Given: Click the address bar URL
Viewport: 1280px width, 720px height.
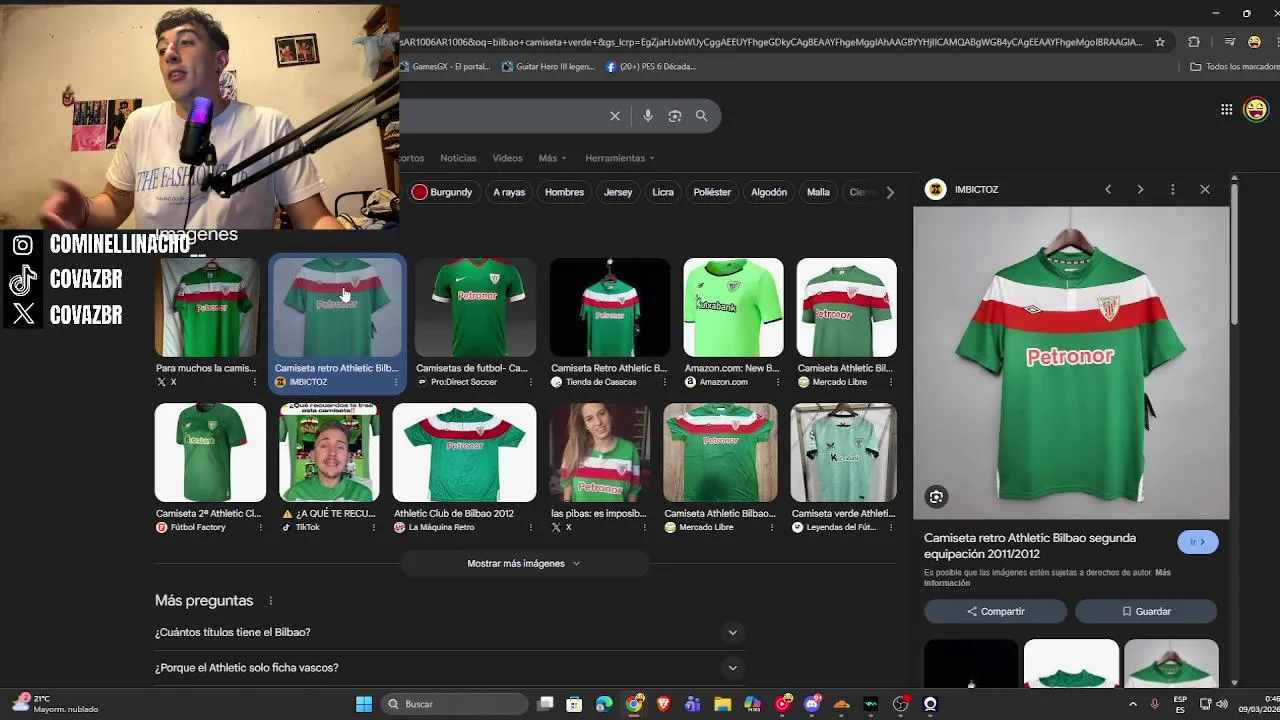Looking at the screenshot, I should tap(770, 42).
